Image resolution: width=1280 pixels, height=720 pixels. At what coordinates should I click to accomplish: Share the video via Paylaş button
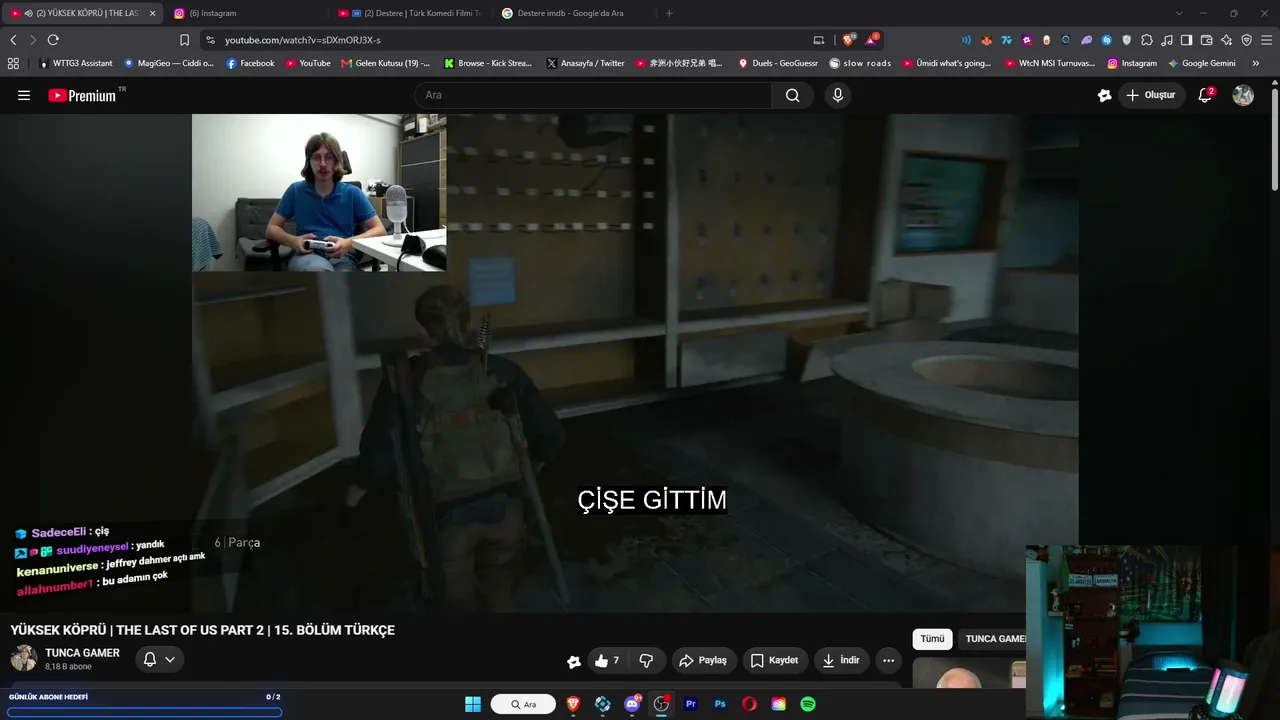pyautogui.click(x=703, y=660)
